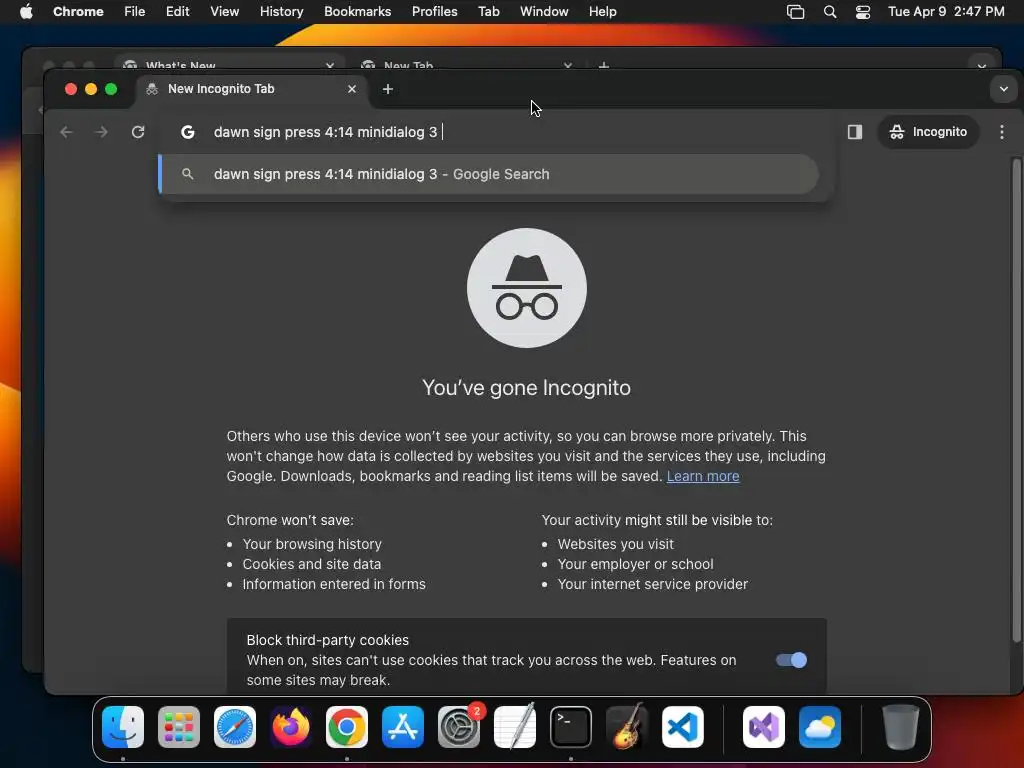Open the Learn more link
1024x768 pixels.
703,476
